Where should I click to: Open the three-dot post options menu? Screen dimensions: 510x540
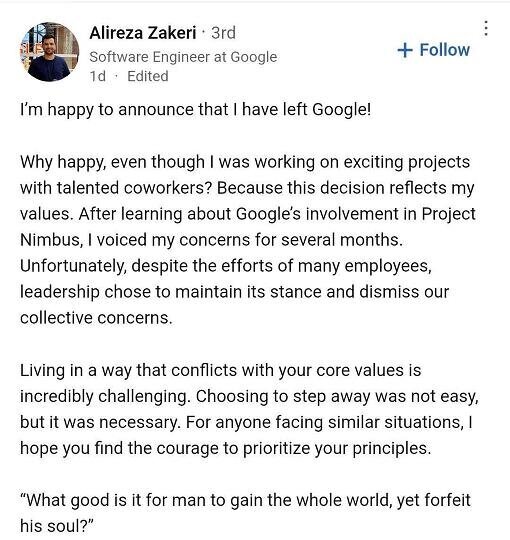pyautogui.click(x=486, y=28)
